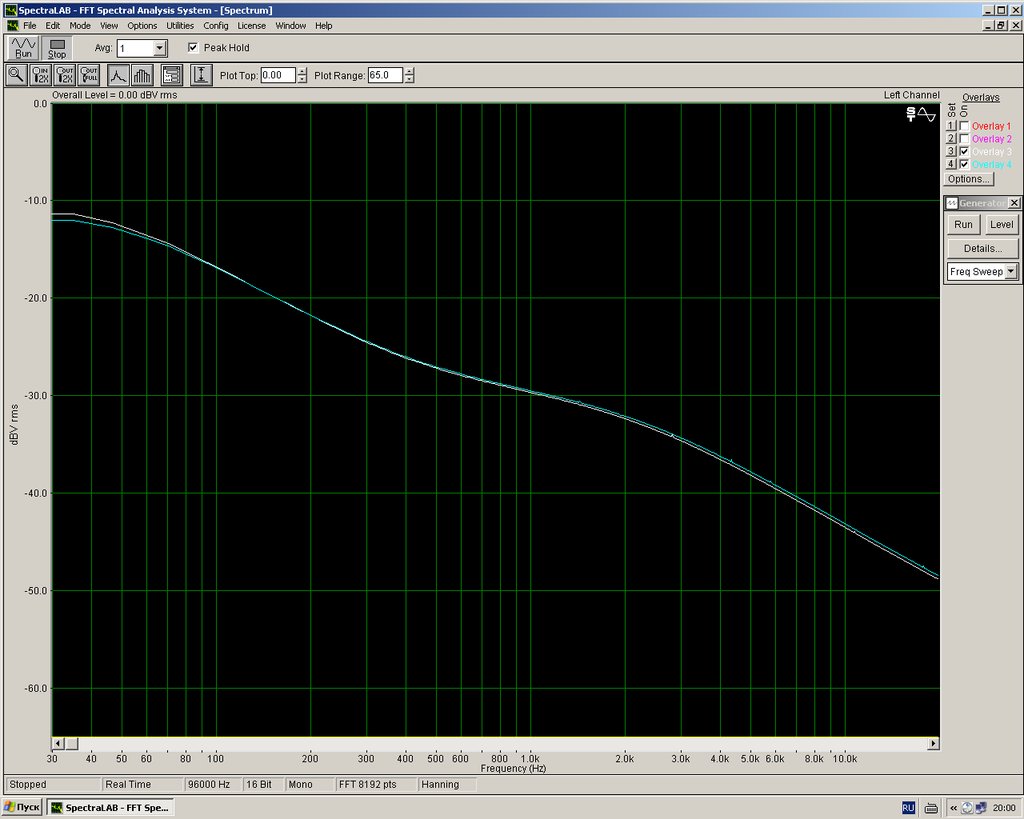This screenshot has height=819, width=1024.
Task: Switch to bar graph plot style
Action: pos(142,75)
